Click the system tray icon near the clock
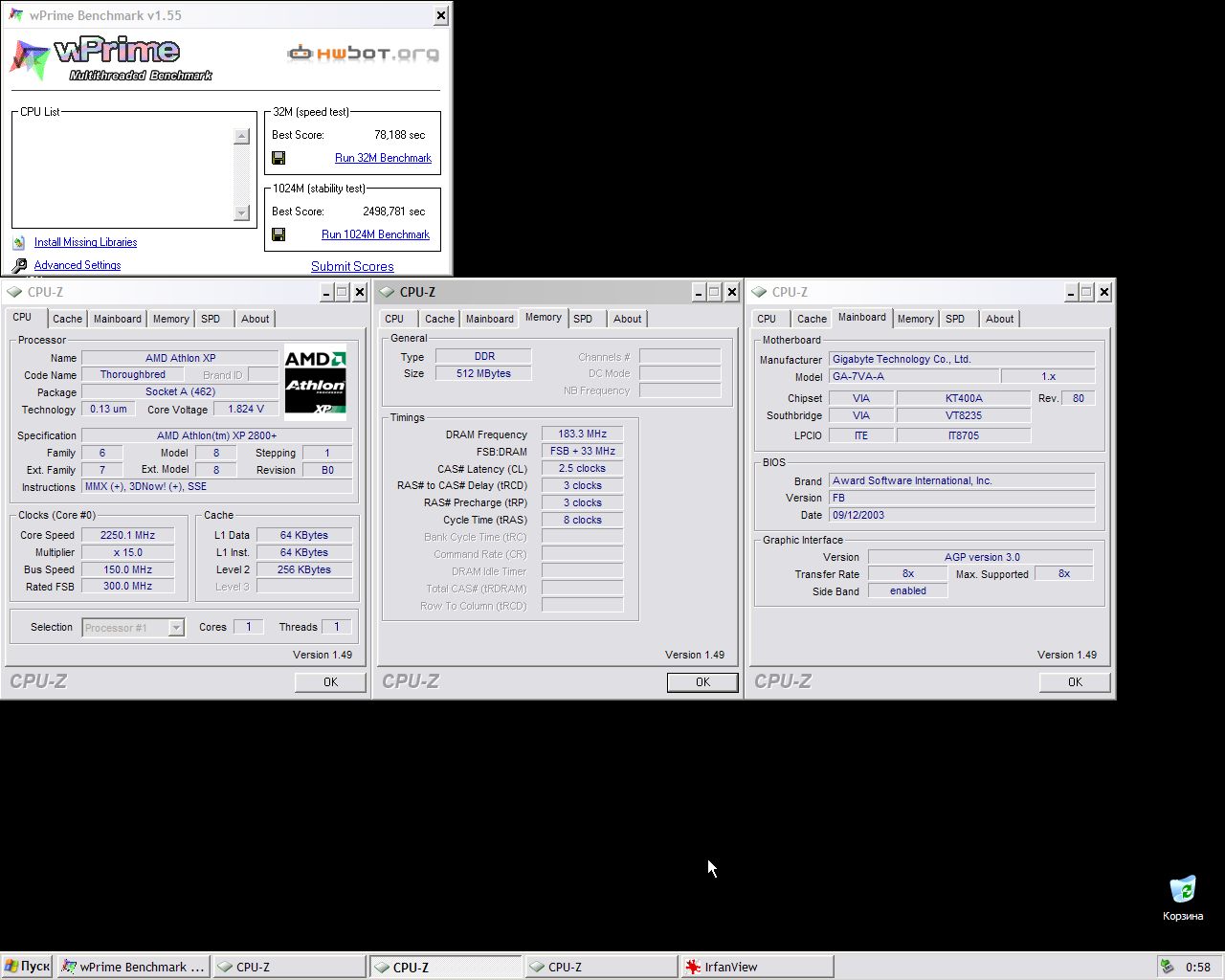1225x980 pixels. 1168,967
